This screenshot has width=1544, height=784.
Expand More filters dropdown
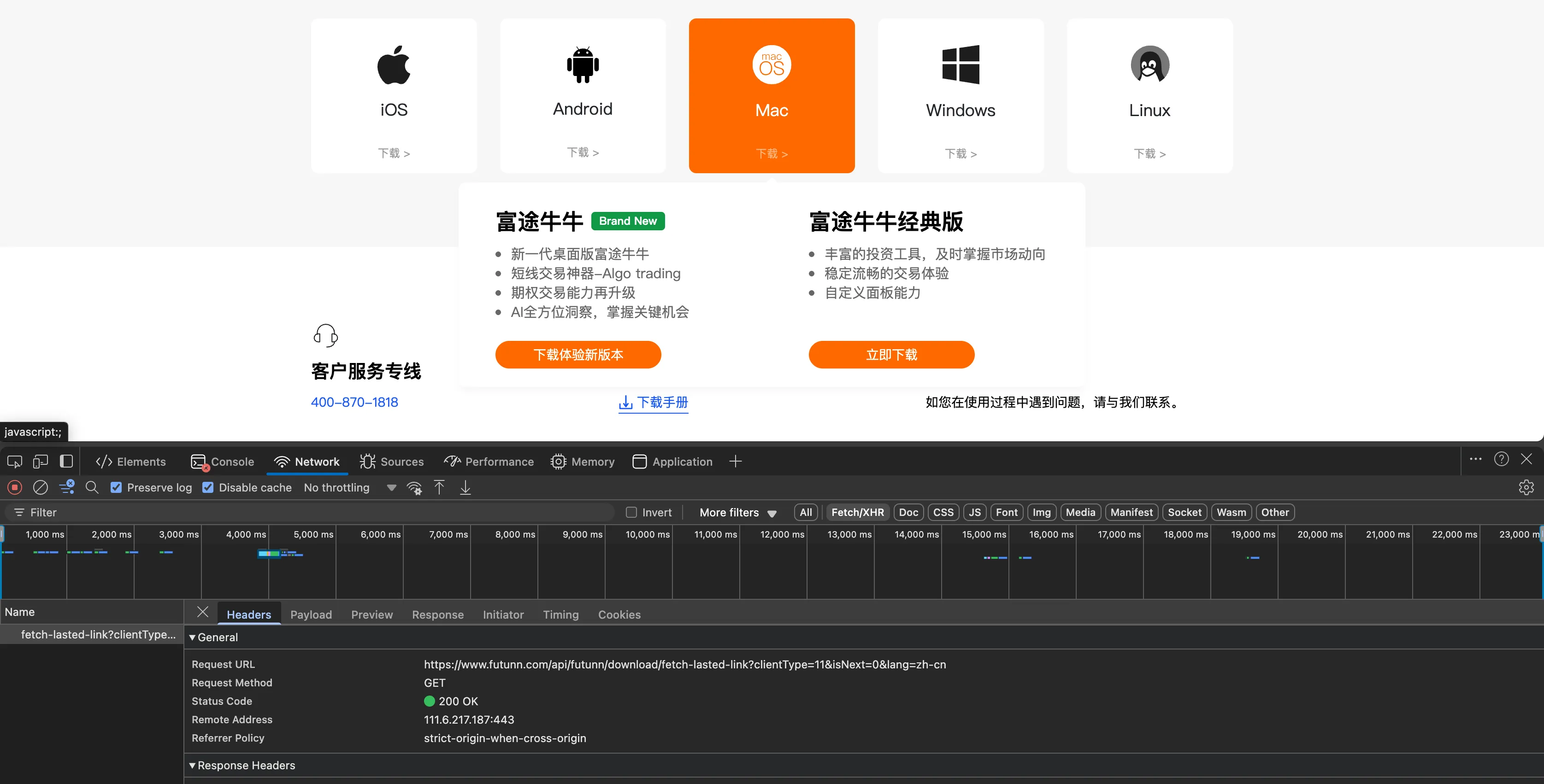tap(738, 513)
